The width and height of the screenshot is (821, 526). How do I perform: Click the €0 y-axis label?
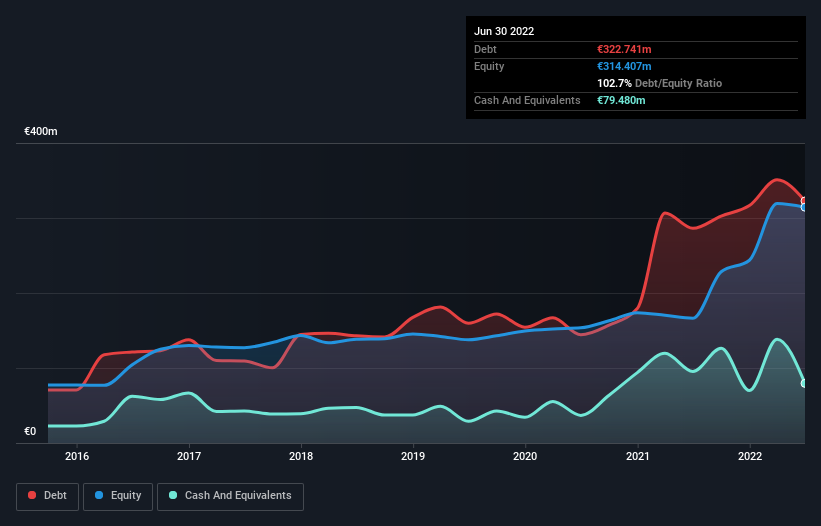point(30,431)
